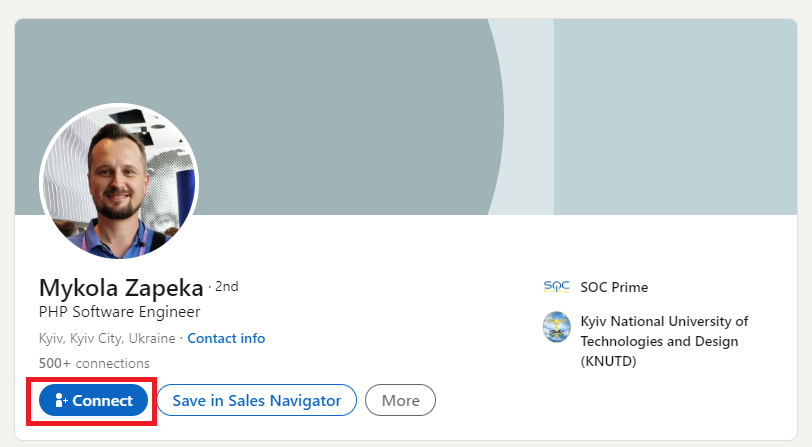812x447 pixels.
Task: Open the More actions menu
Action: [x=400, y=400]
